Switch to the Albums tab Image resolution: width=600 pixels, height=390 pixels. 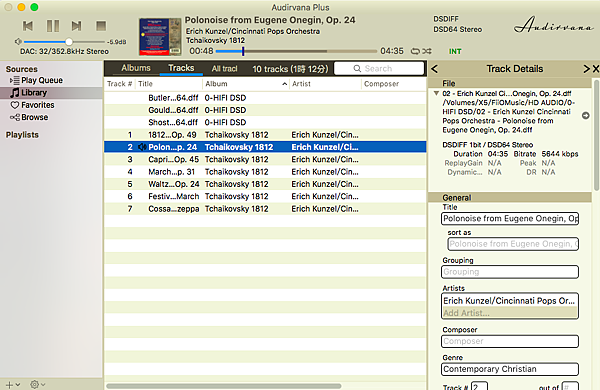pyautogui.click(x=136, y=68)
